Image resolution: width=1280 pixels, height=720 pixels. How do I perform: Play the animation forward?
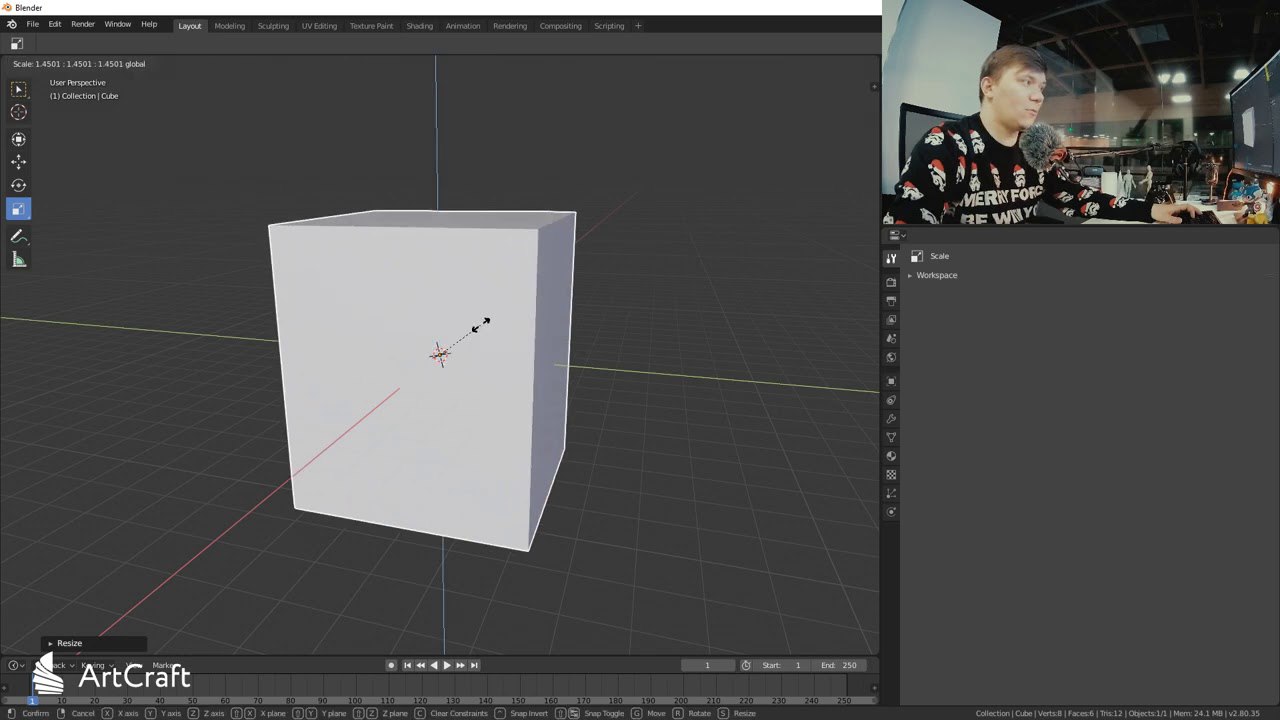[x=447, y=665]
